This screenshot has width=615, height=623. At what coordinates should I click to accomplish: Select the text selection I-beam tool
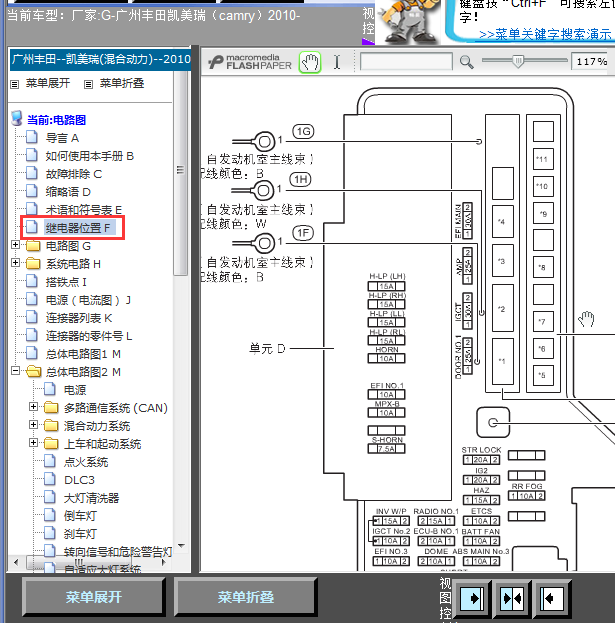337,62
